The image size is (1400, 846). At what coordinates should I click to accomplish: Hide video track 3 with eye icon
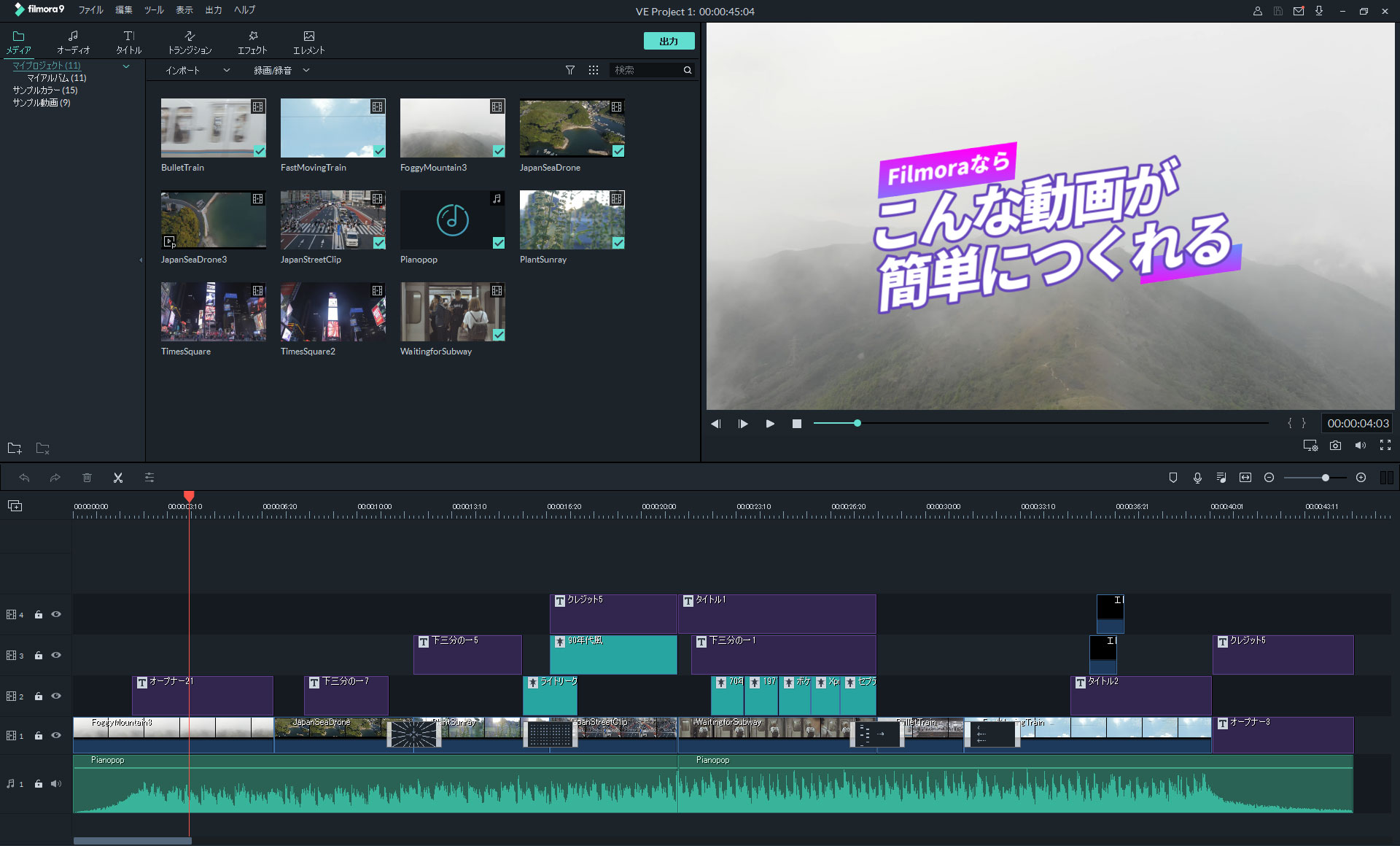pos(56,655)
